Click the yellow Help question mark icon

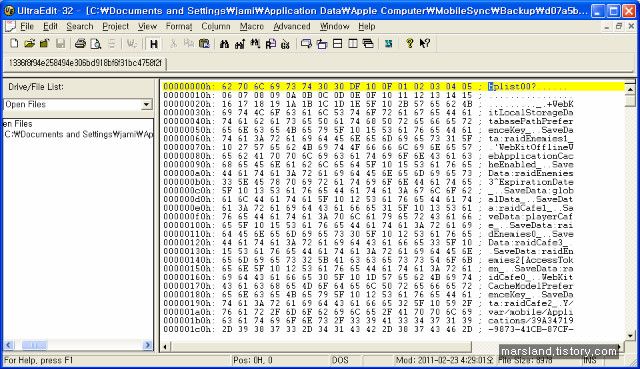click(x=409, y=43)
